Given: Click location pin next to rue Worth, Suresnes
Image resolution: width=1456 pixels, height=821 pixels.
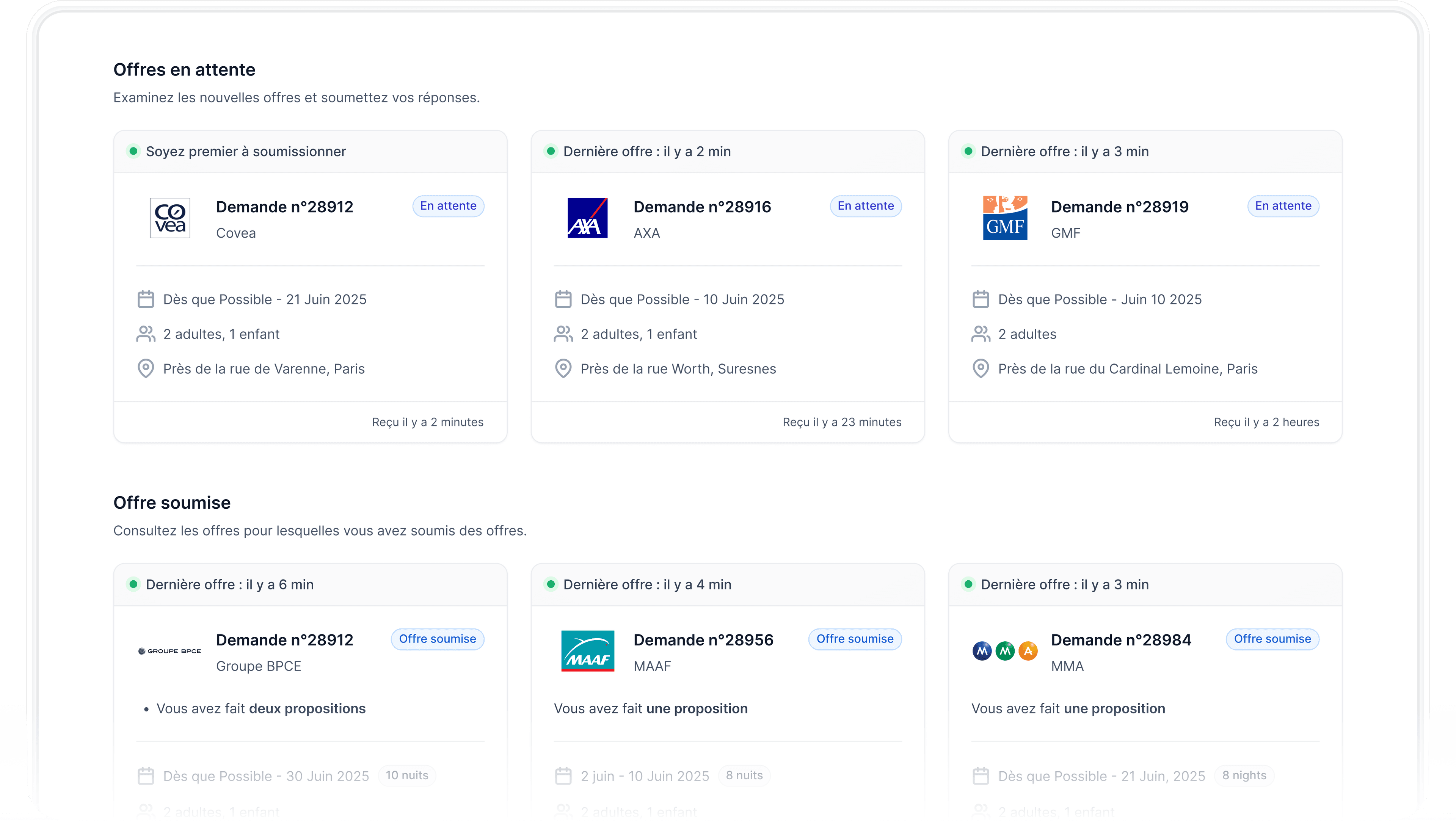Looking at the screenshot, I should point(563,368).
